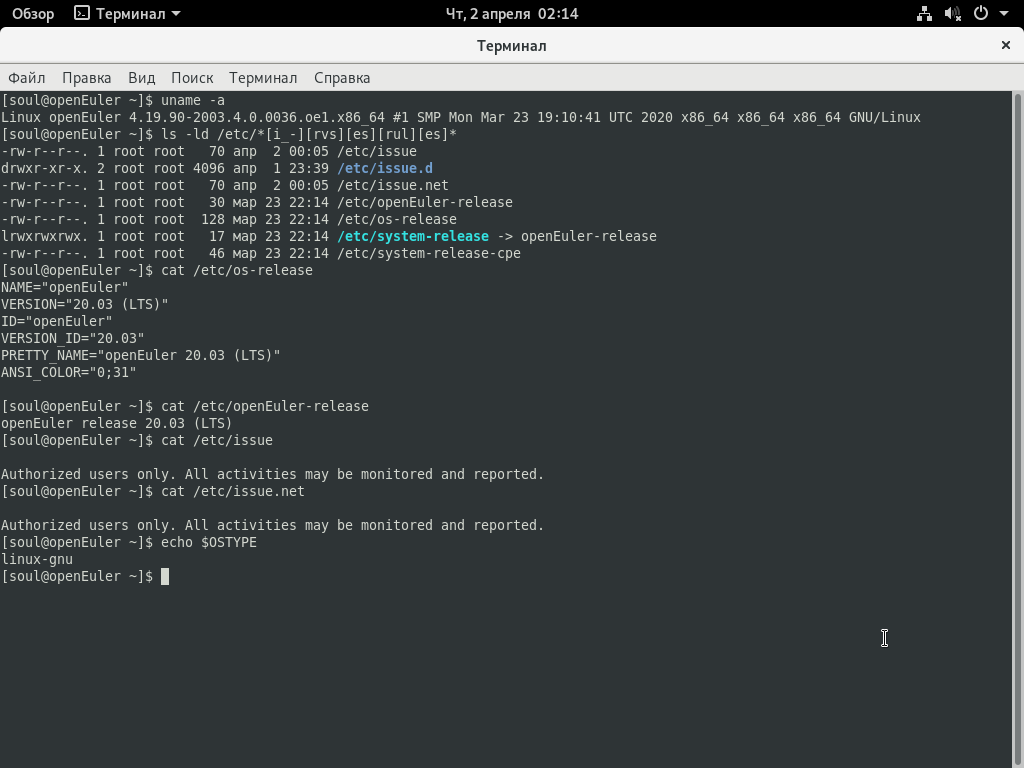The height and width of the screenshot is (768, 1024).
Task: Open the Терминал menu in menubar
Action: click(x=263, y=78)
